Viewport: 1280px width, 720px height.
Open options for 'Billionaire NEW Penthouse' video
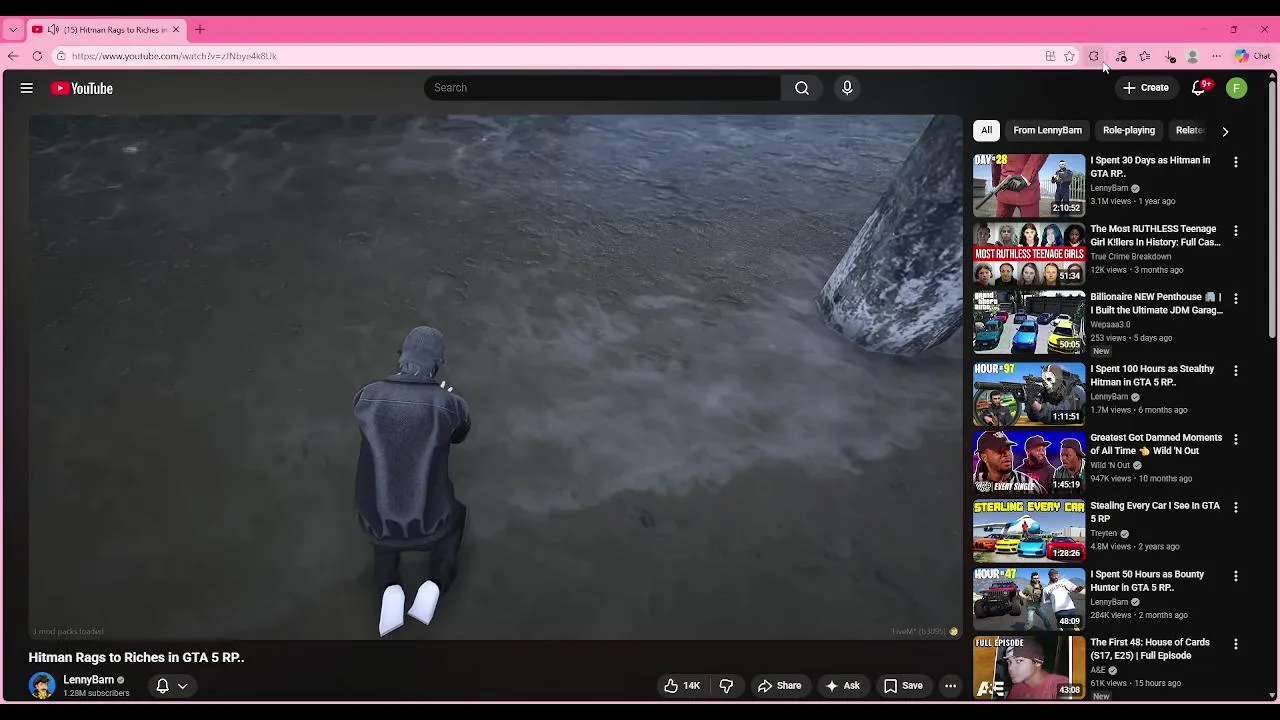pyautogui.click(x=1236, y=299)
